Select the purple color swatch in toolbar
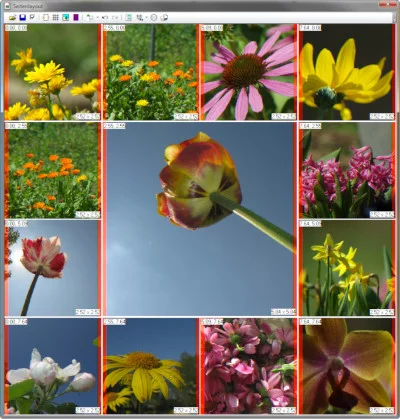 pyautogui.click(x=76, y=17)
